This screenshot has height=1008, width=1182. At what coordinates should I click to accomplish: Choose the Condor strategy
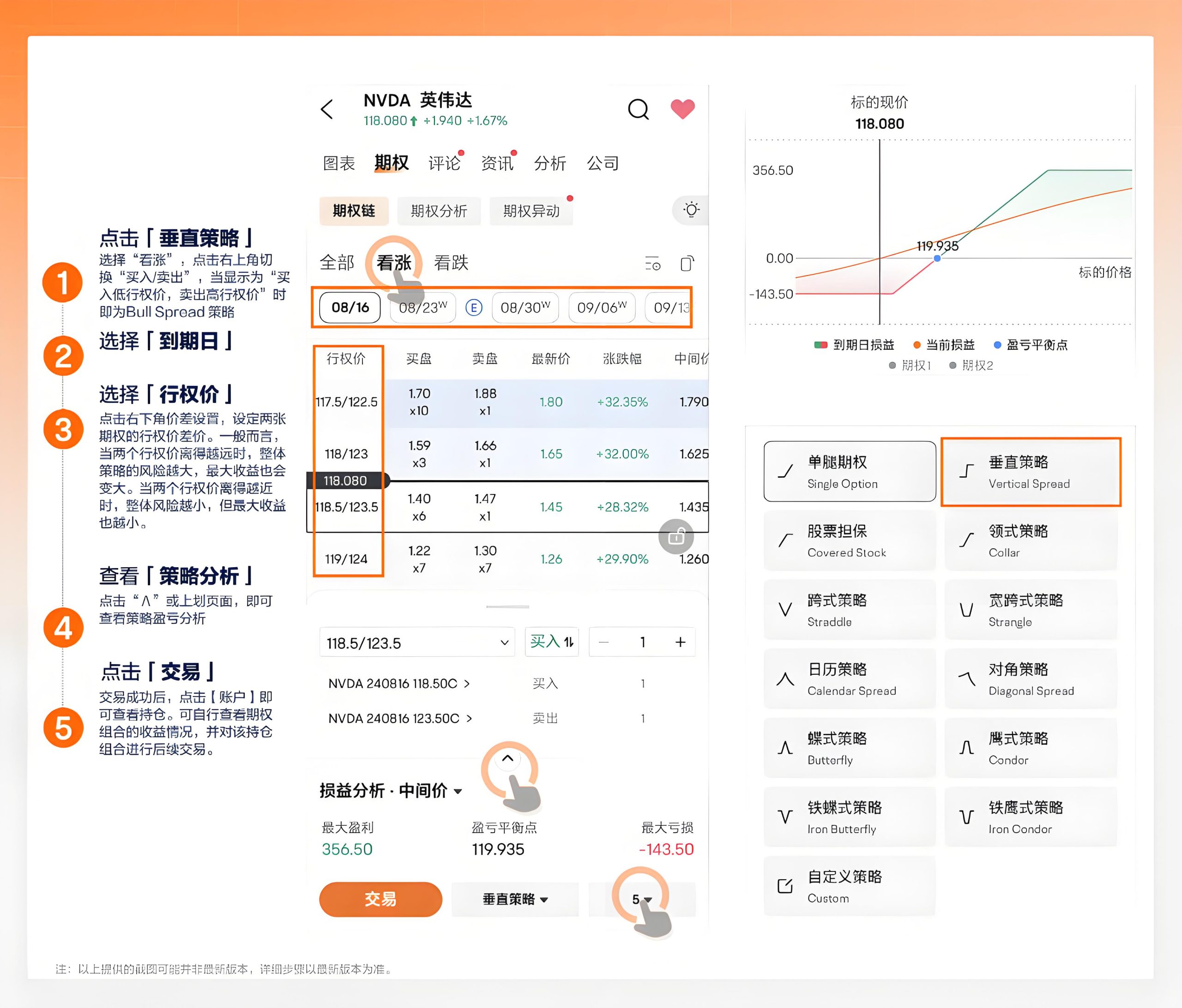1031,747
